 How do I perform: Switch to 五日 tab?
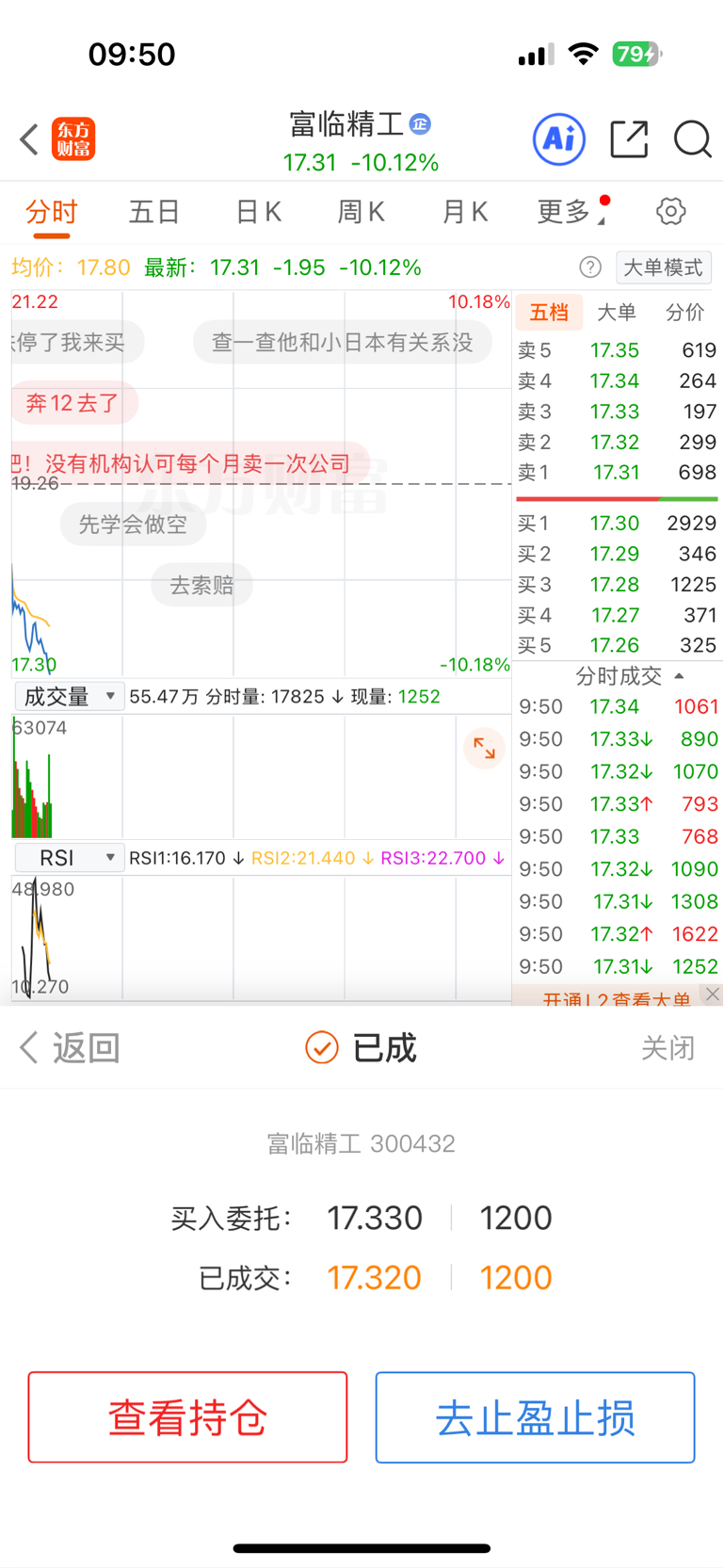tap(154, 212)
